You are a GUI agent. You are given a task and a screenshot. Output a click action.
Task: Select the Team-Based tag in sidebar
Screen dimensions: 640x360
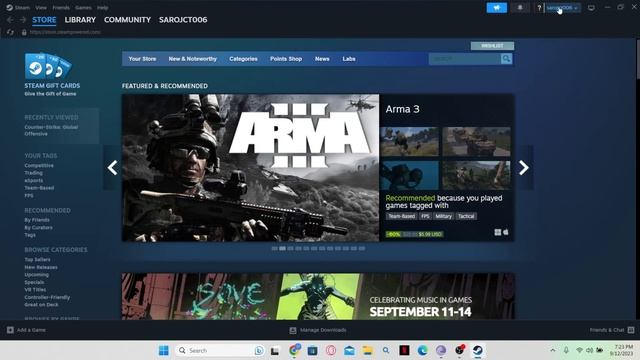(39, 188)
